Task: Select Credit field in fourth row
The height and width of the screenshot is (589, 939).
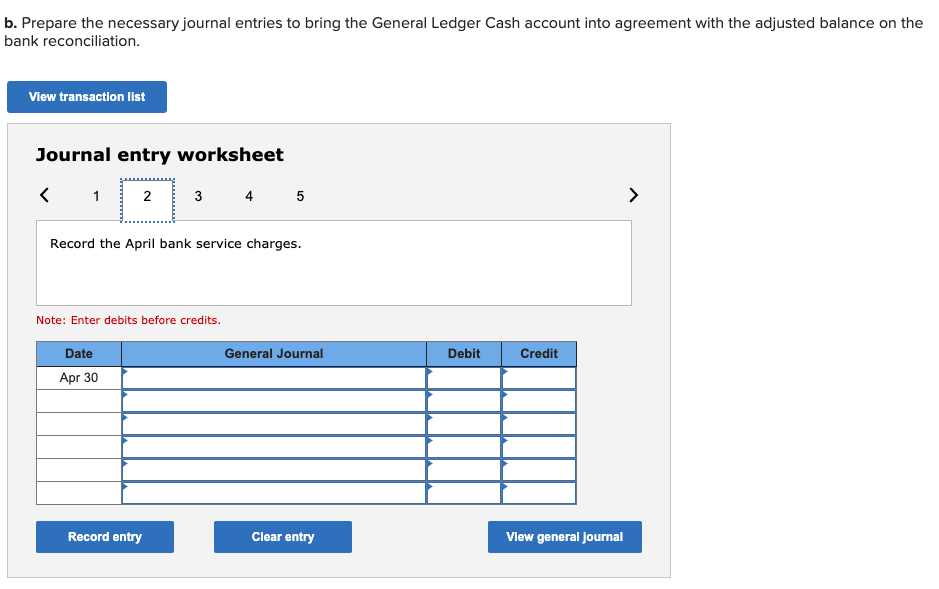Action: tap(539, 447)
